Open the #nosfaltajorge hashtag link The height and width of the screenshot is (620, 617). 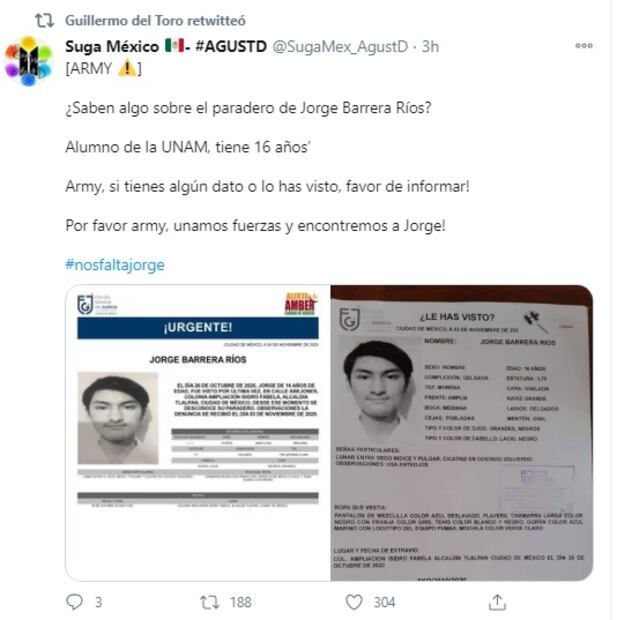115,265
